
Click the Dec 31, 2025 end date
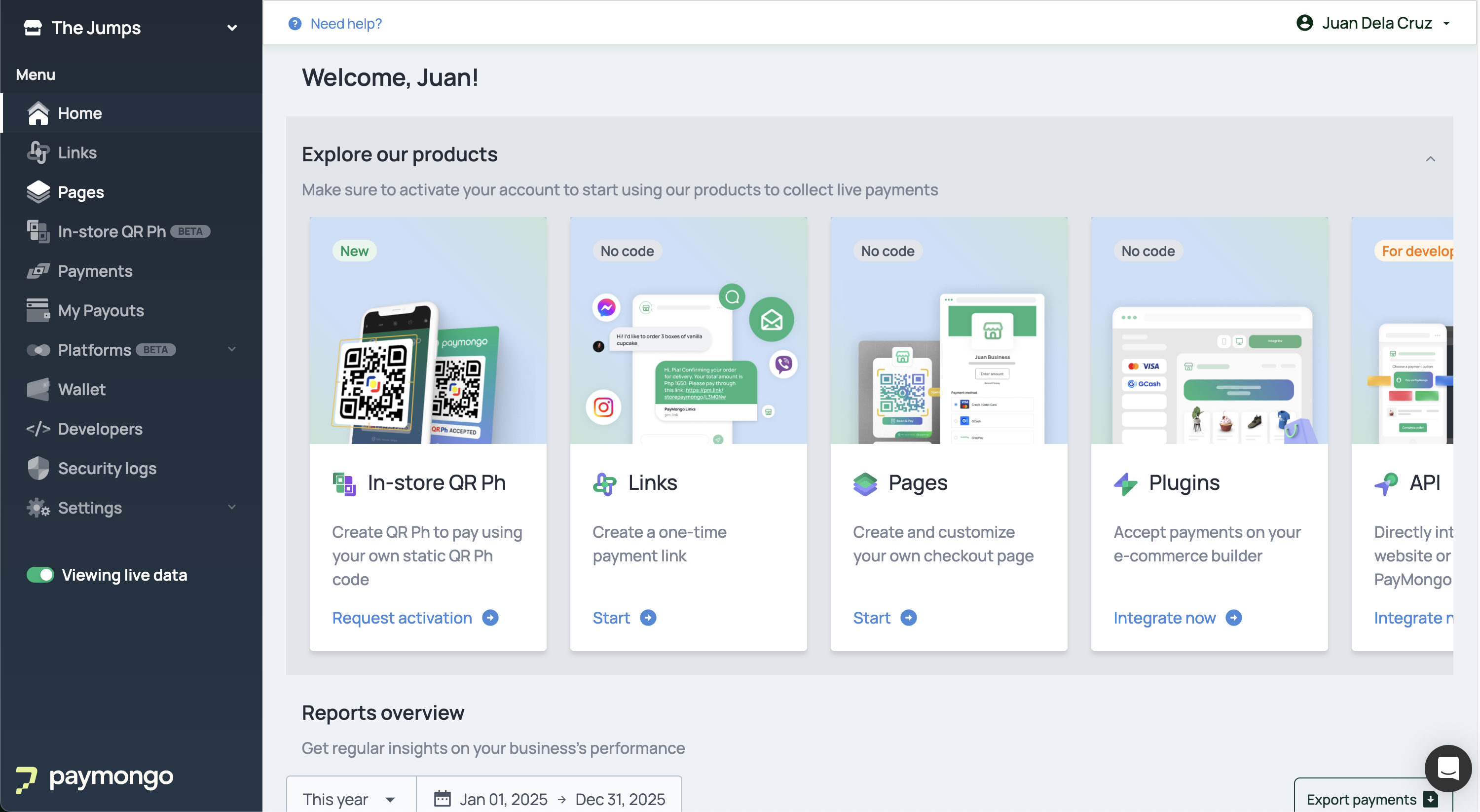(x=620, y=799)
